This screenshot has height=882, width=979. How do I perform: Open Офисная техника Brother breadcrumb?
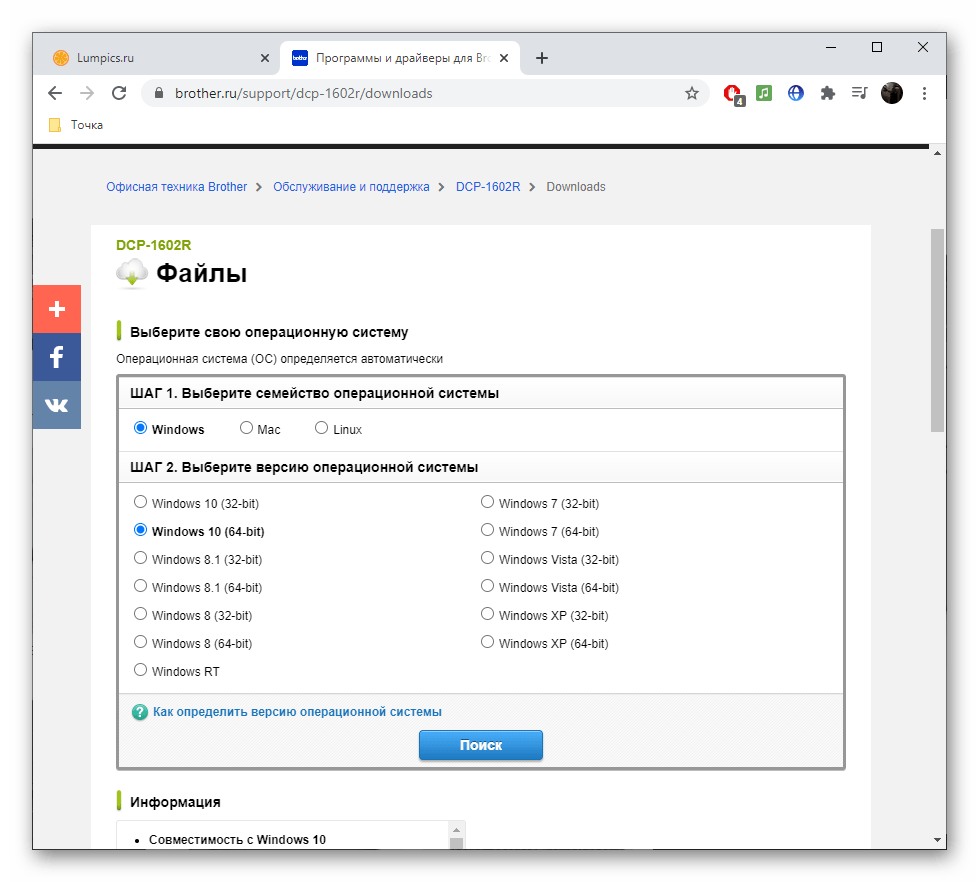coord(177,187)
